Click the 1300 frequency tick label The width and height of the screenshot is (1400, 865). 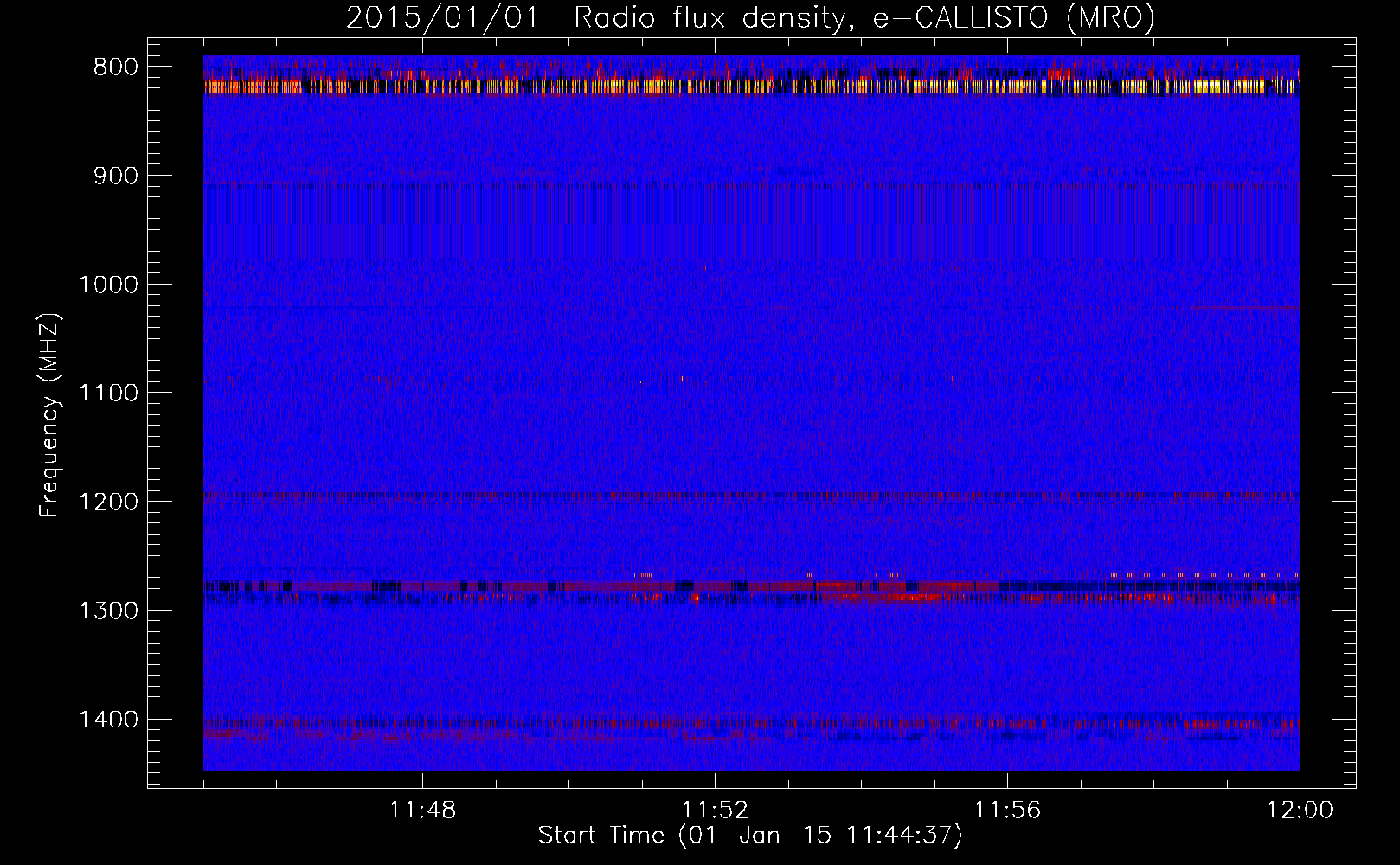(109, 611)
